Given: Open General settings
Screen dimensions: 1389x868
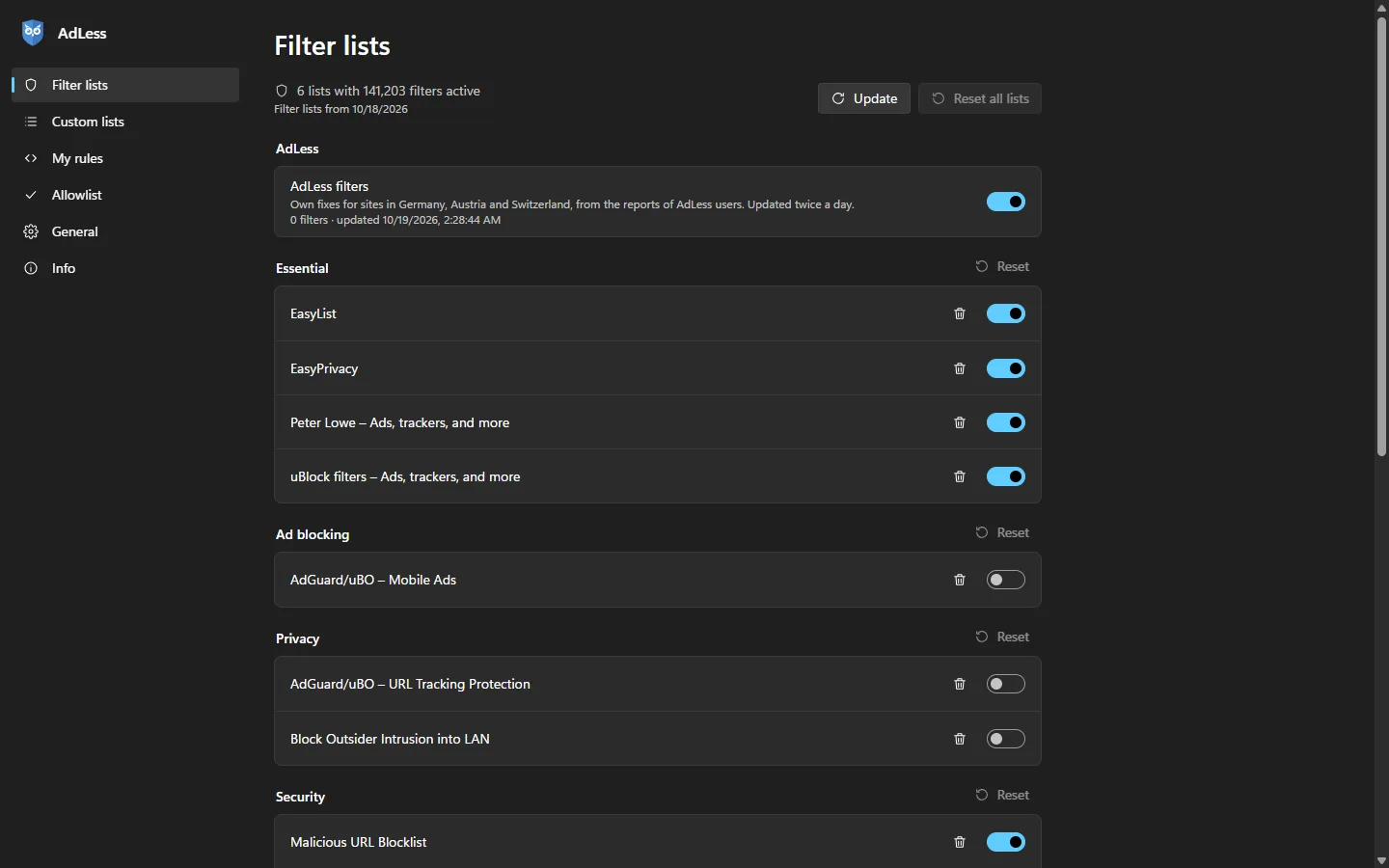Looking at the screenshot, I should pyautogui.click(x=125, y=231).
